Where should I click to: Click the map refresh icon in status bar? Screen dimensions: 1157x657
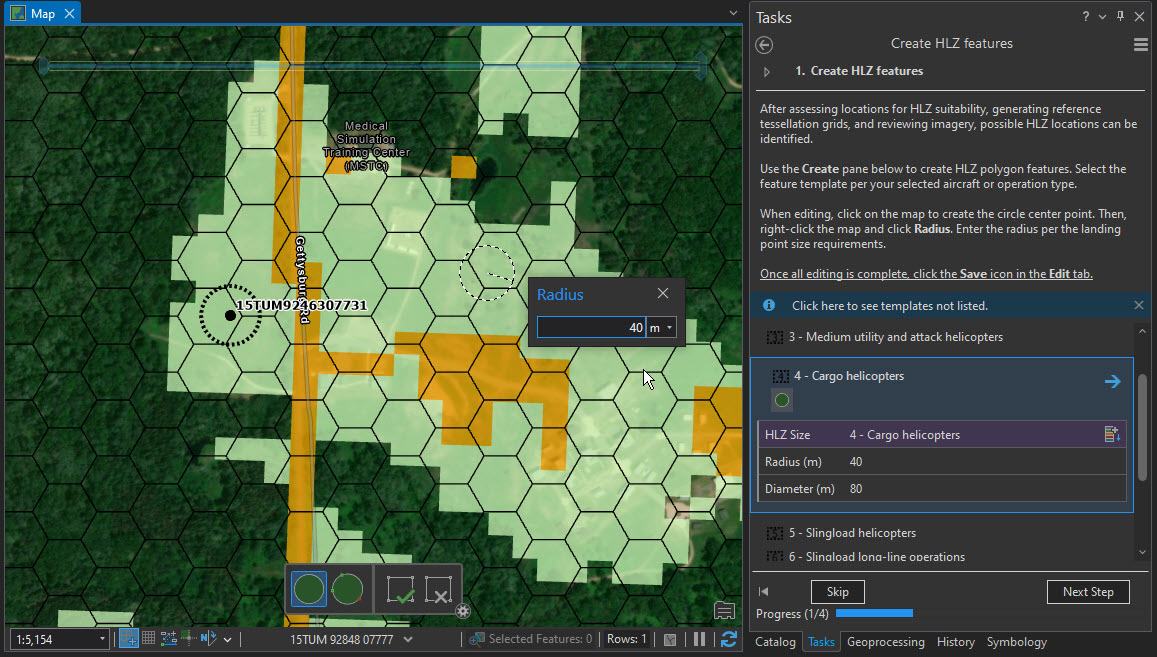tap(729, 638)
